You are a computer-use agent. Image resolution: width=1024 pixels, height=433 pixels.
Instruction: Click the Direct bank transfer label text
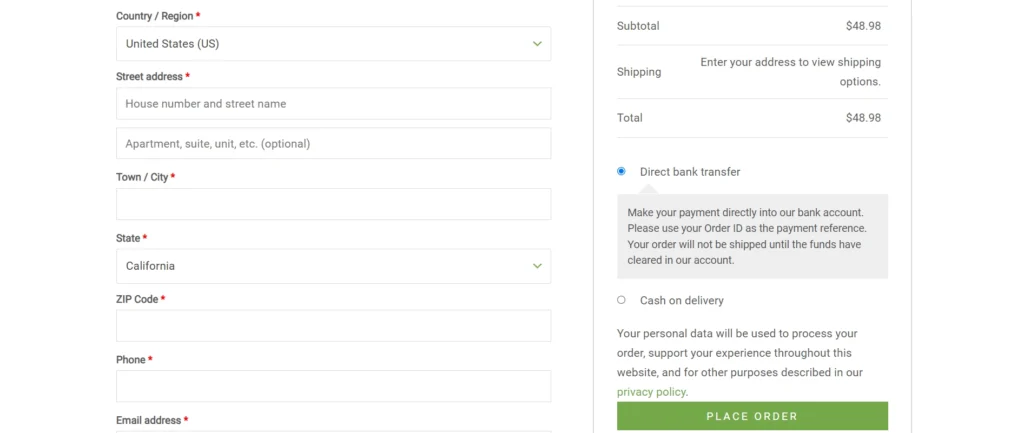pyautogui.click(x=690, y=172)
